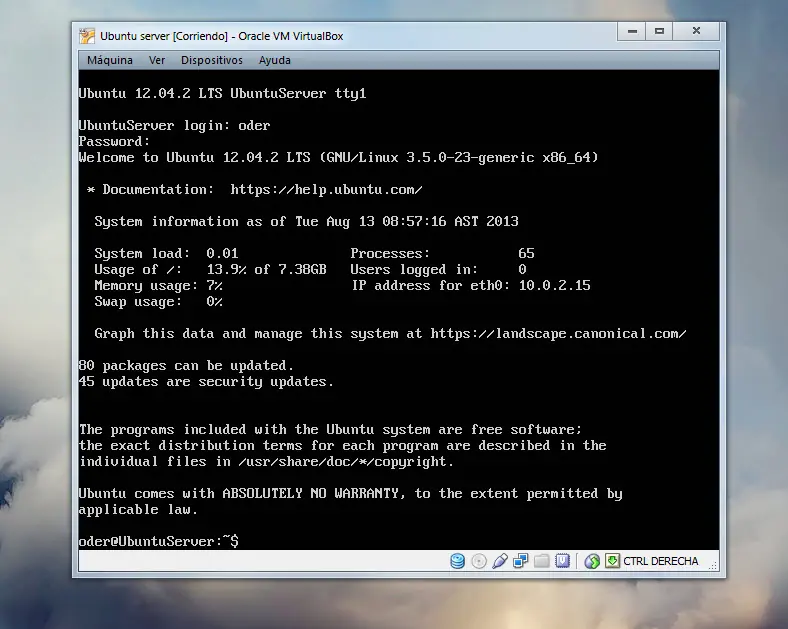This screenshot has height=629, width=788.
Task: Open the Máquina menu
Action: (110, 60)
